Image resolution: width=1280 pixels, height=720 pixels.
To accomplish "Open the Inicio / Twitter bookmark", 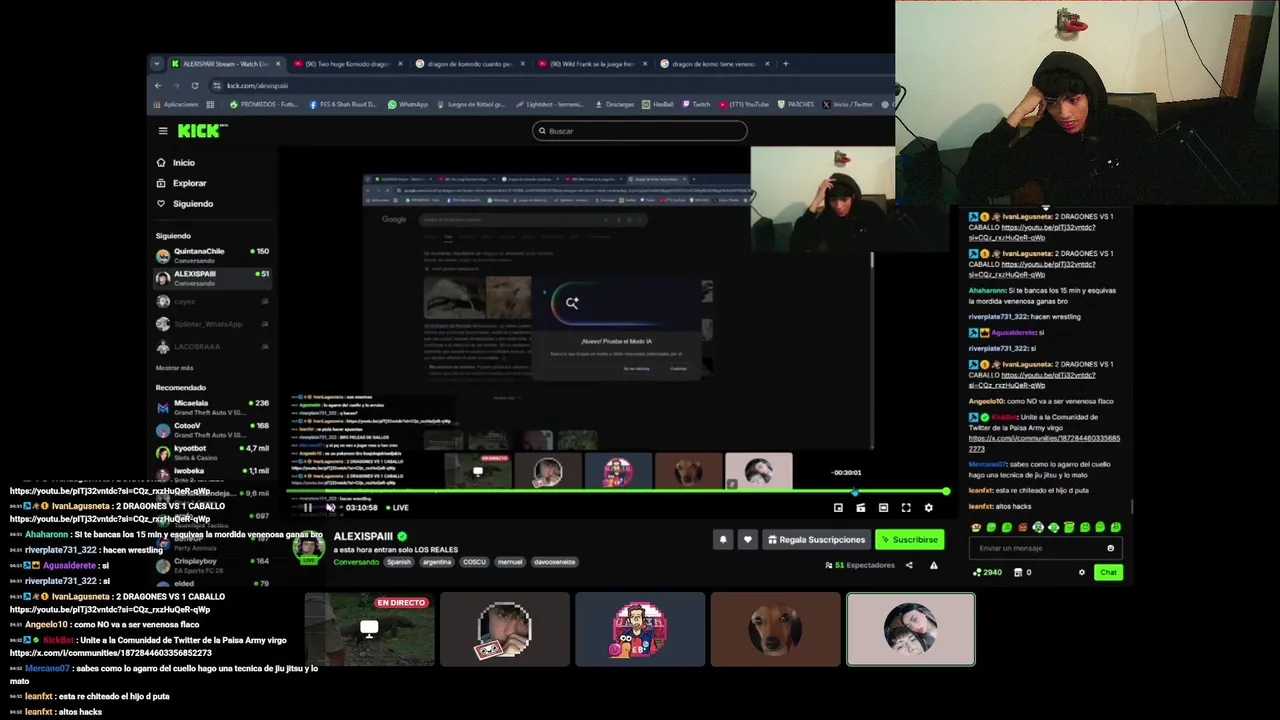I will point(848,104).
